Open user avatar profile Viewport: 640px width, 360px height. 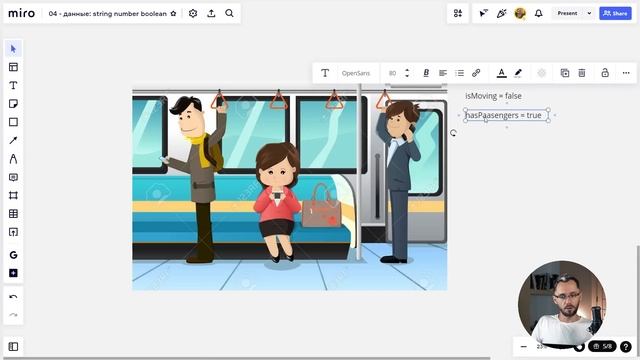pyautogui.click(x=520, y=13)
